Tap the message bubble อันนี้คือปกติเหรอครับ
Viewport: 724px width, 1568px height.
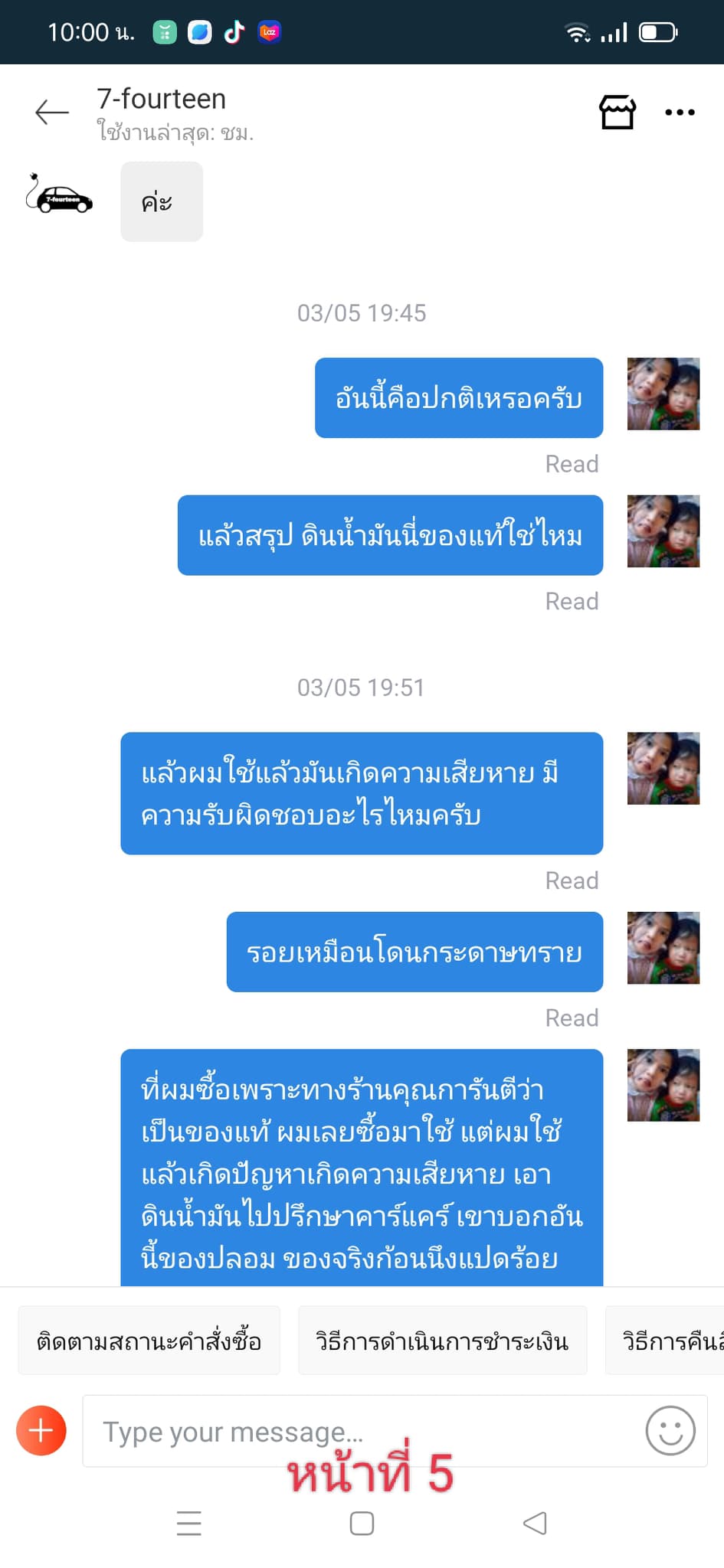pyautogui.click(x=459, y=398)
